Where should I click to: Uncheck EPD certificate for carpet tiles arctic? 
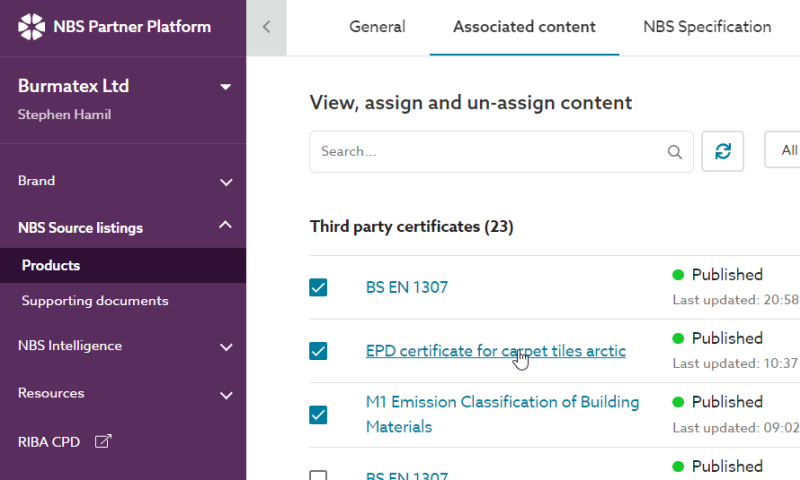tap(318, 351)
